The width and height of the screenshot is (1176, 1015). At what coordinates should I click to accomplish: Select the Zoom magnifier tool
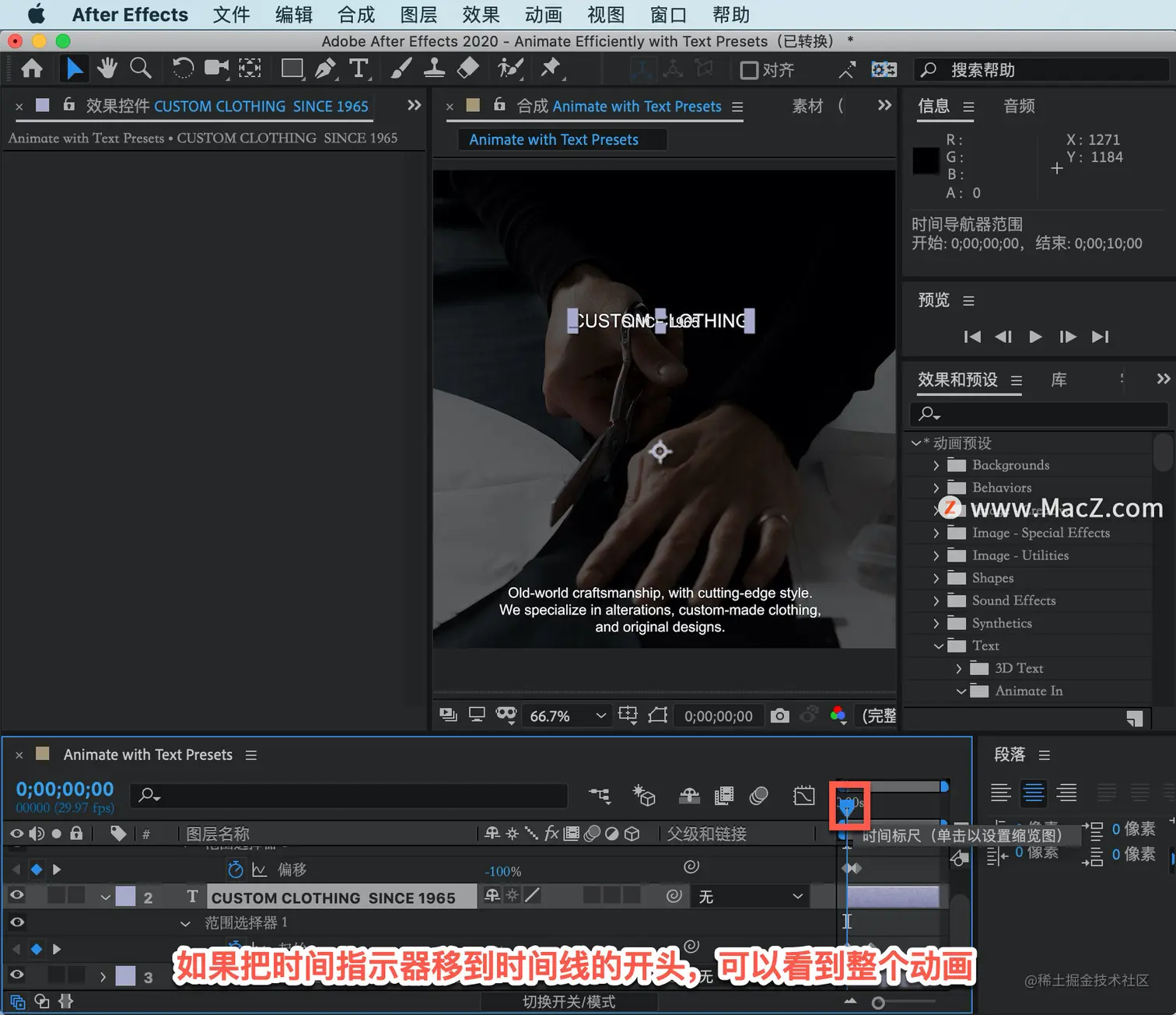pos(141,69)
